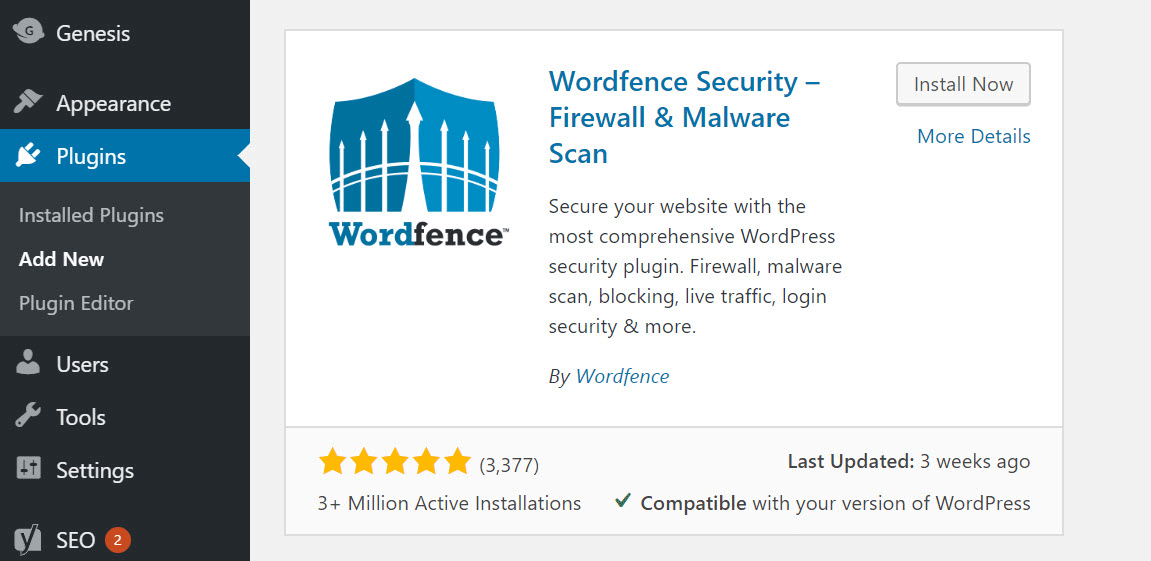Viewport: 1151px width, 561px height.
Task: Click the Users person icon
Action: (x=28, y=364)
